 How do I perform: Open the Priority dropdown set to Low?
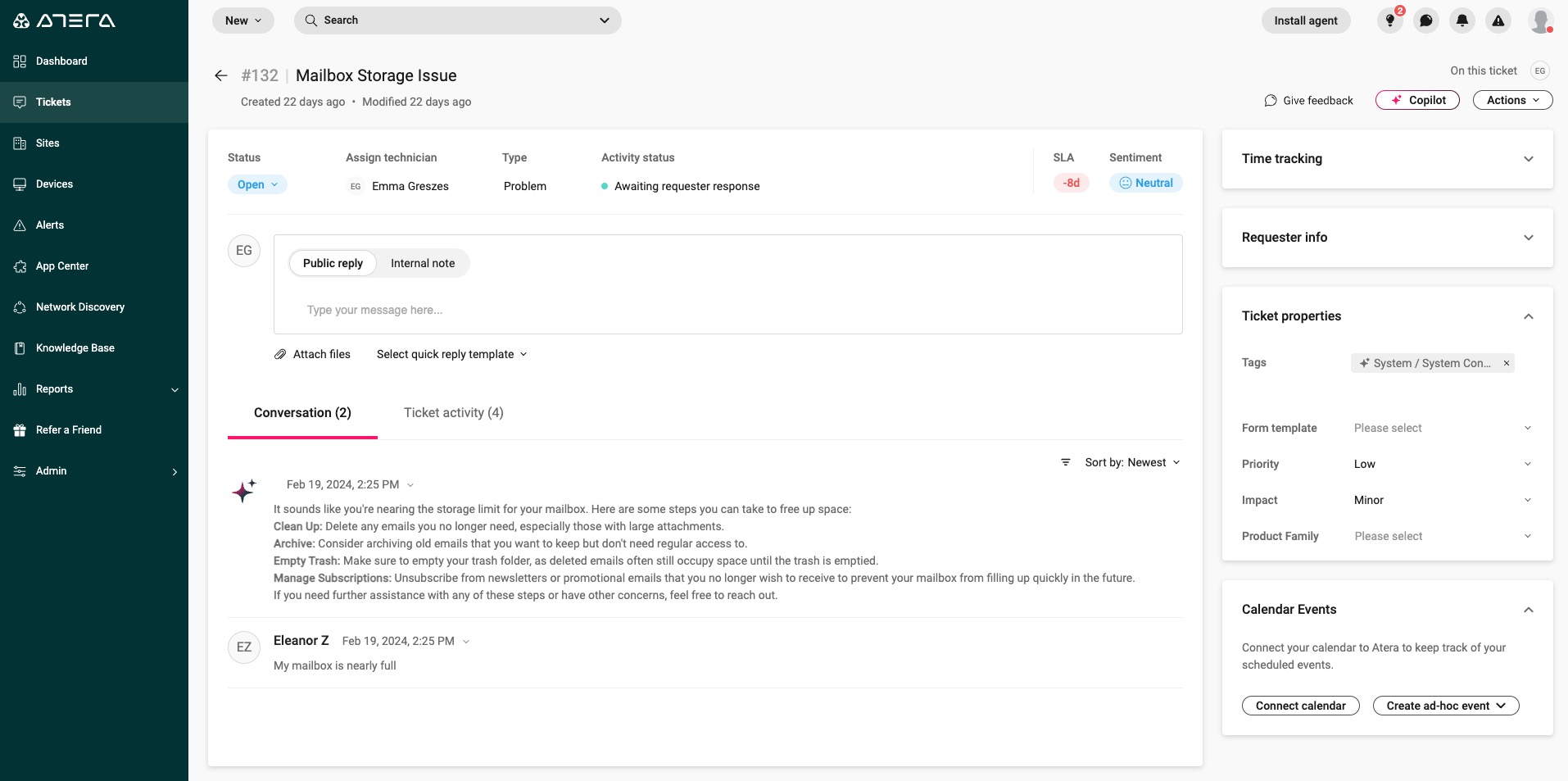(1443, 464)
